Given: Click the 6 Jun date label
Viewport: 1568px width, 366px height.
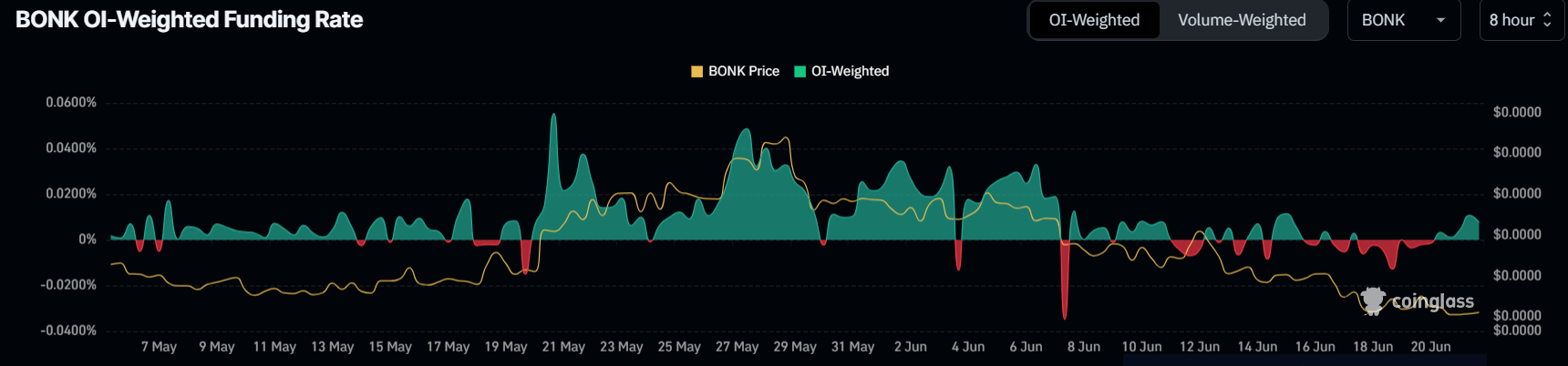Looking at the screenshot, I should (1026, 347).
